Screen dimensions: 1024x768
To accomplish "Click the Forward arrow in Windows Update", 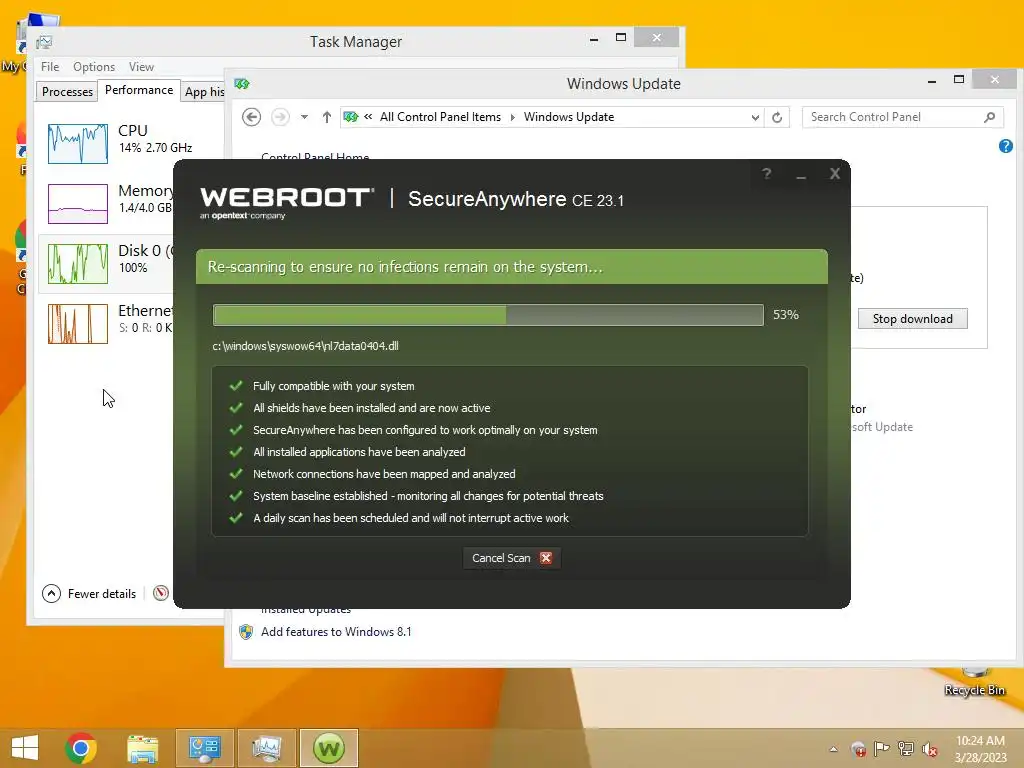I will point(280,117).
